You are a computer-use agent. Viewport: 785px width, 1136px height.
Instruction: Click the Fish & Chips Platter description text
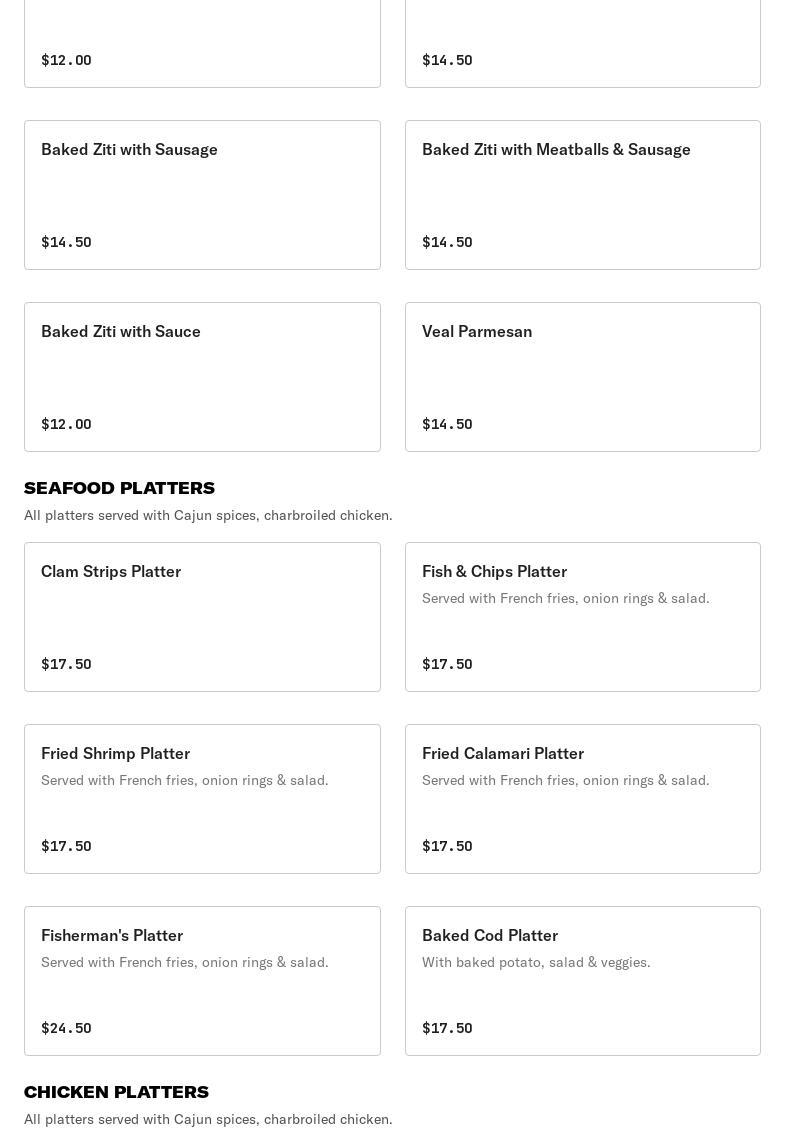pyautogui.click(x=565, y=598)
